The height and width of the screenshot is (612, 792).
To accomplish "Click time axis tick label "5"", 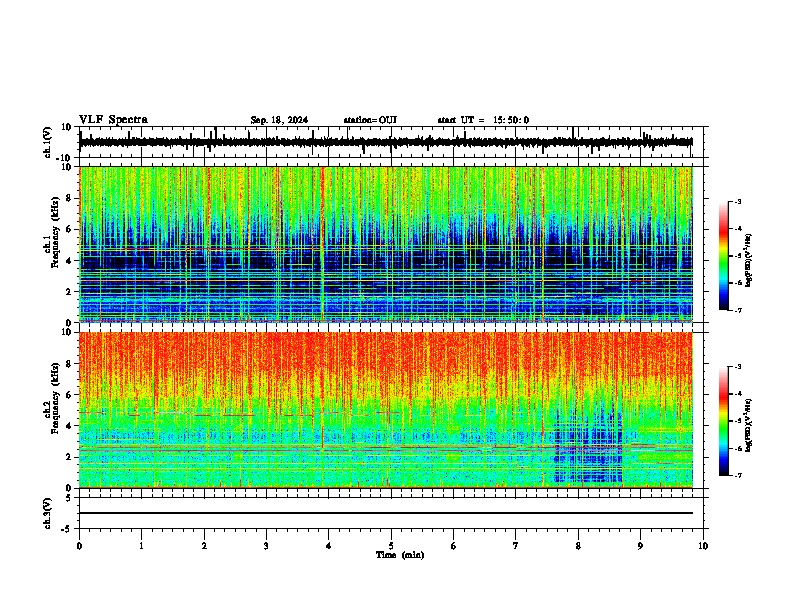I will 391,546.
